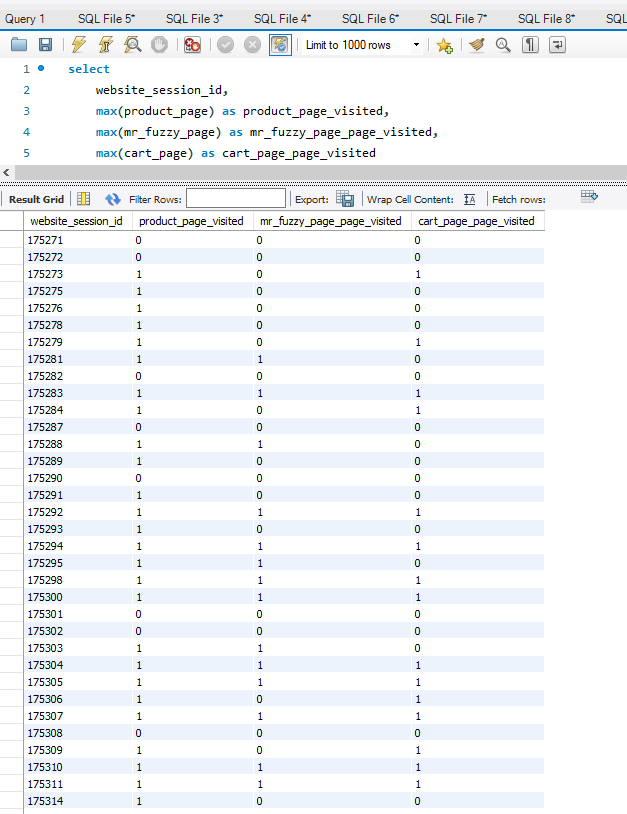Image resolution: width=627 pixels, height=814 pixels.
Task: Switch to the SQL File 8 tab
Action: tap(546, 19)
